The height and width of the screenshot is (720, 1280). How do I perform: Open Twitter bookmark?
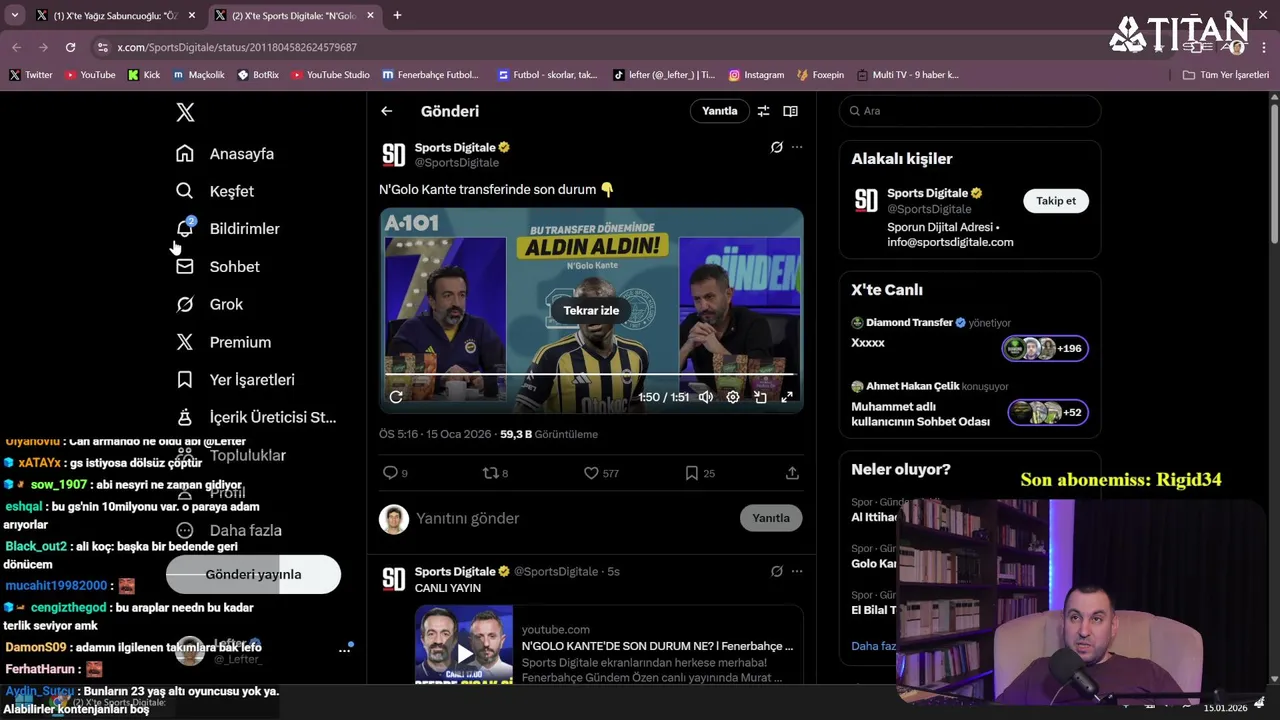click(31, 75)
